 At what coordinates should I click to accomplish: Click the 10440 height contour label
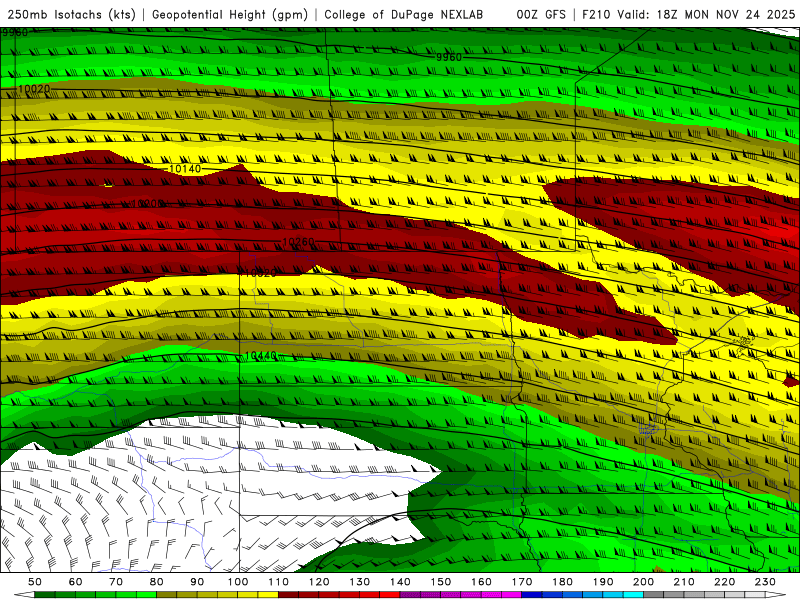260,355
